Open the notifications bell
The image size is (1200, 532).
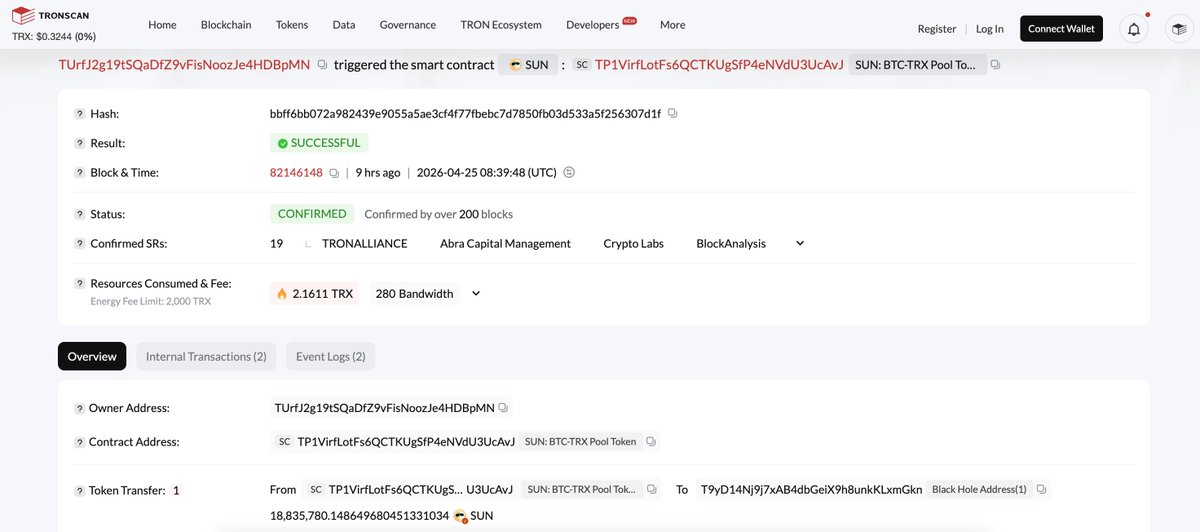[x=1134, y=28]
